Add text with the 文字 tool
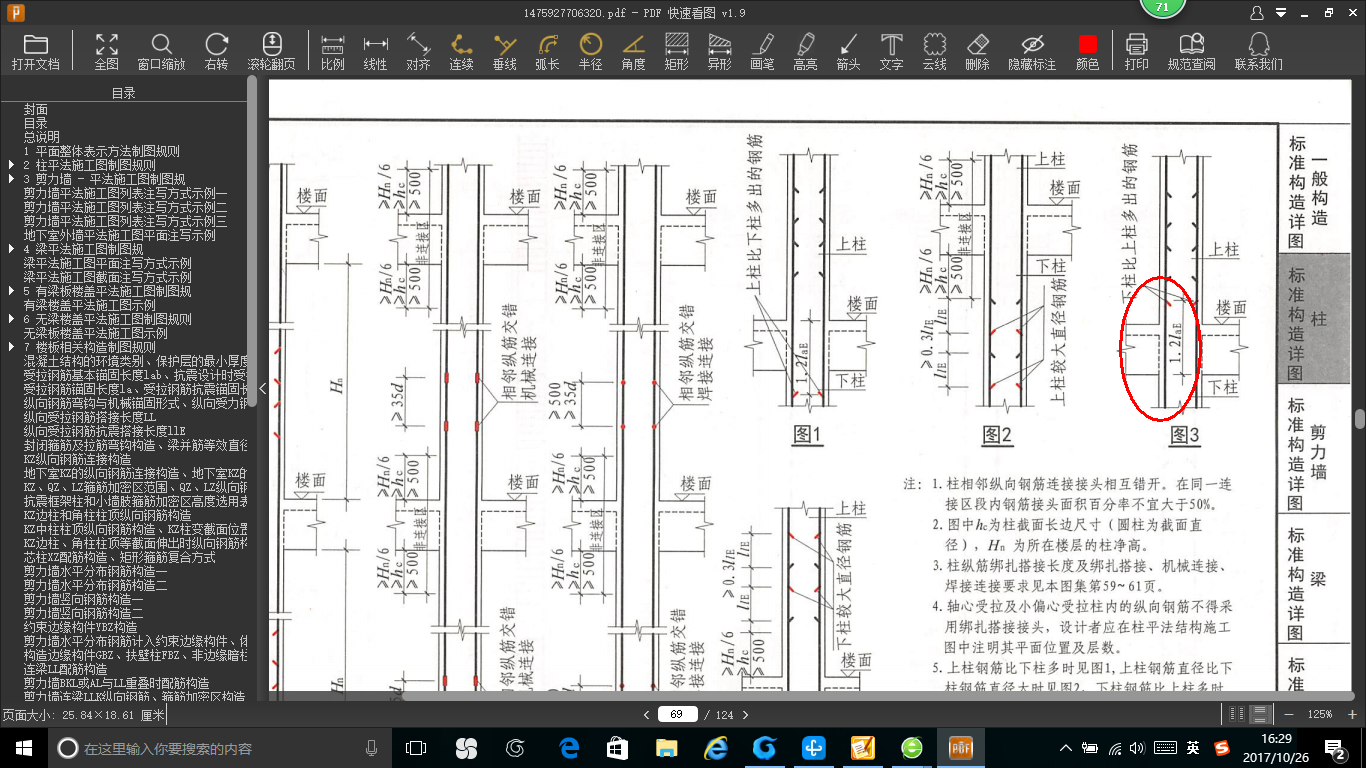This screenshot has height=768, width=1366. [891, 51]
